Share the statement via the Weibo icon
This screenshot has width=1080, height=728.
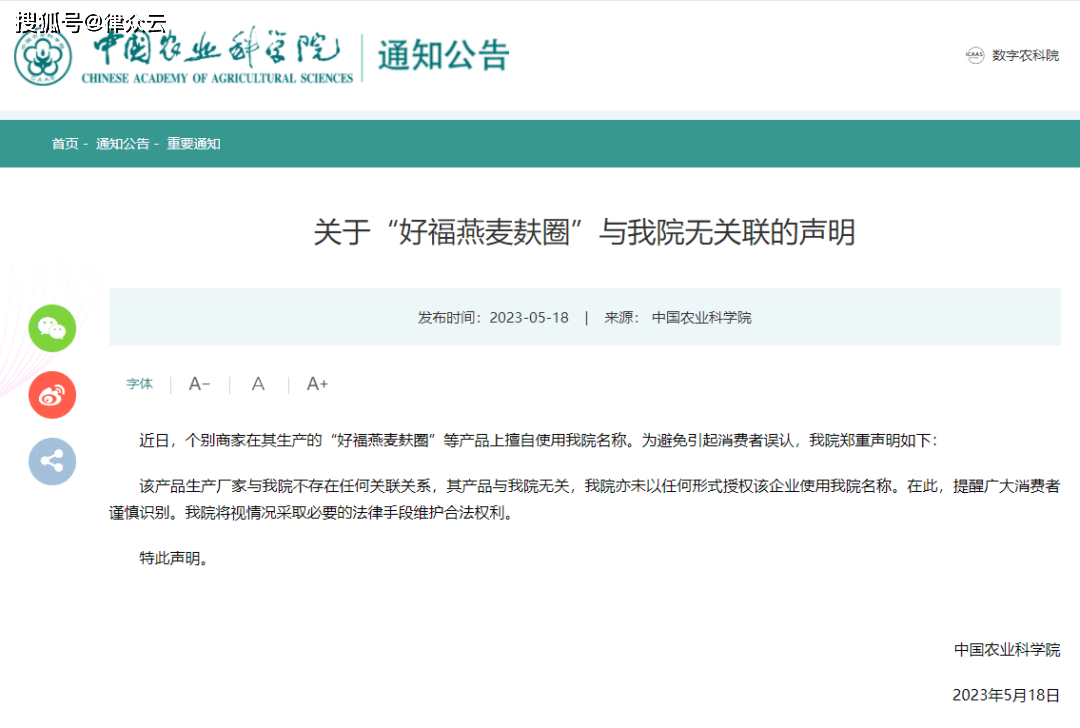pyautogui.click(x=52, y=395)
